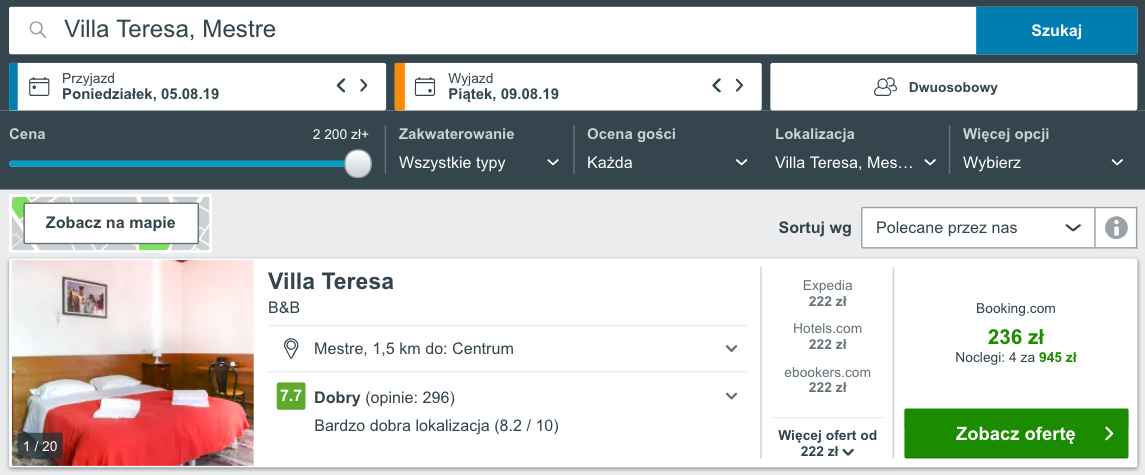
Task: Click the Cena price slider handle
Action: coord(358,163)
